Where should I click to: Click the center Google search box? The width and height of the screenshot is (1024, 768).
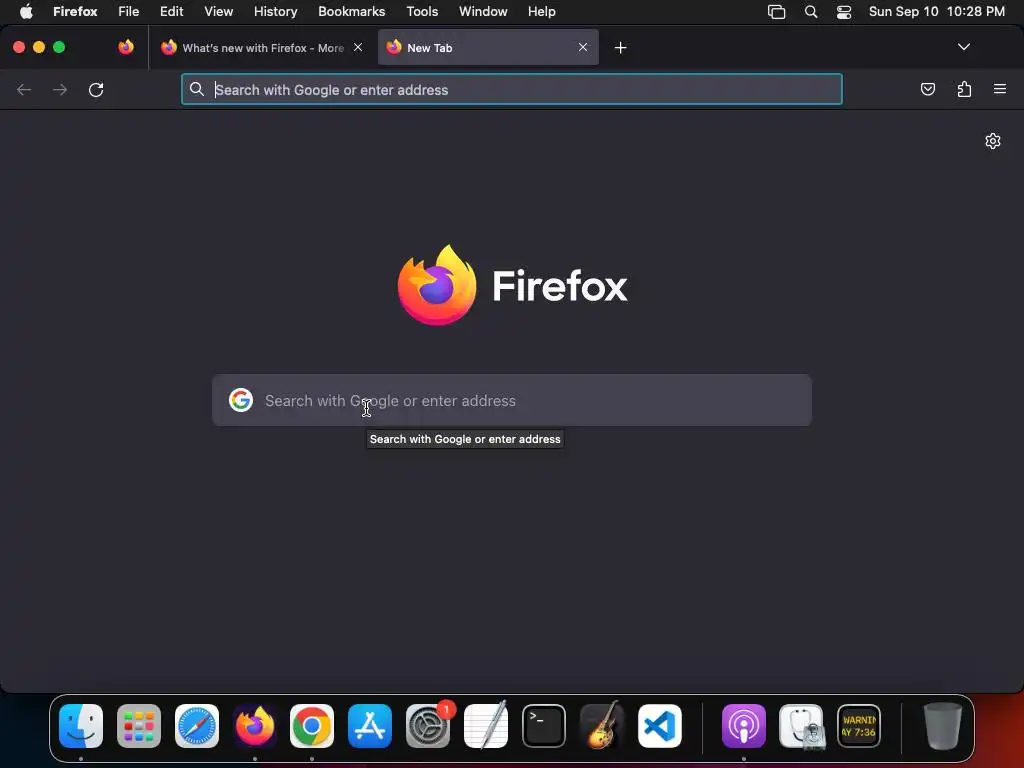point(512,400)
